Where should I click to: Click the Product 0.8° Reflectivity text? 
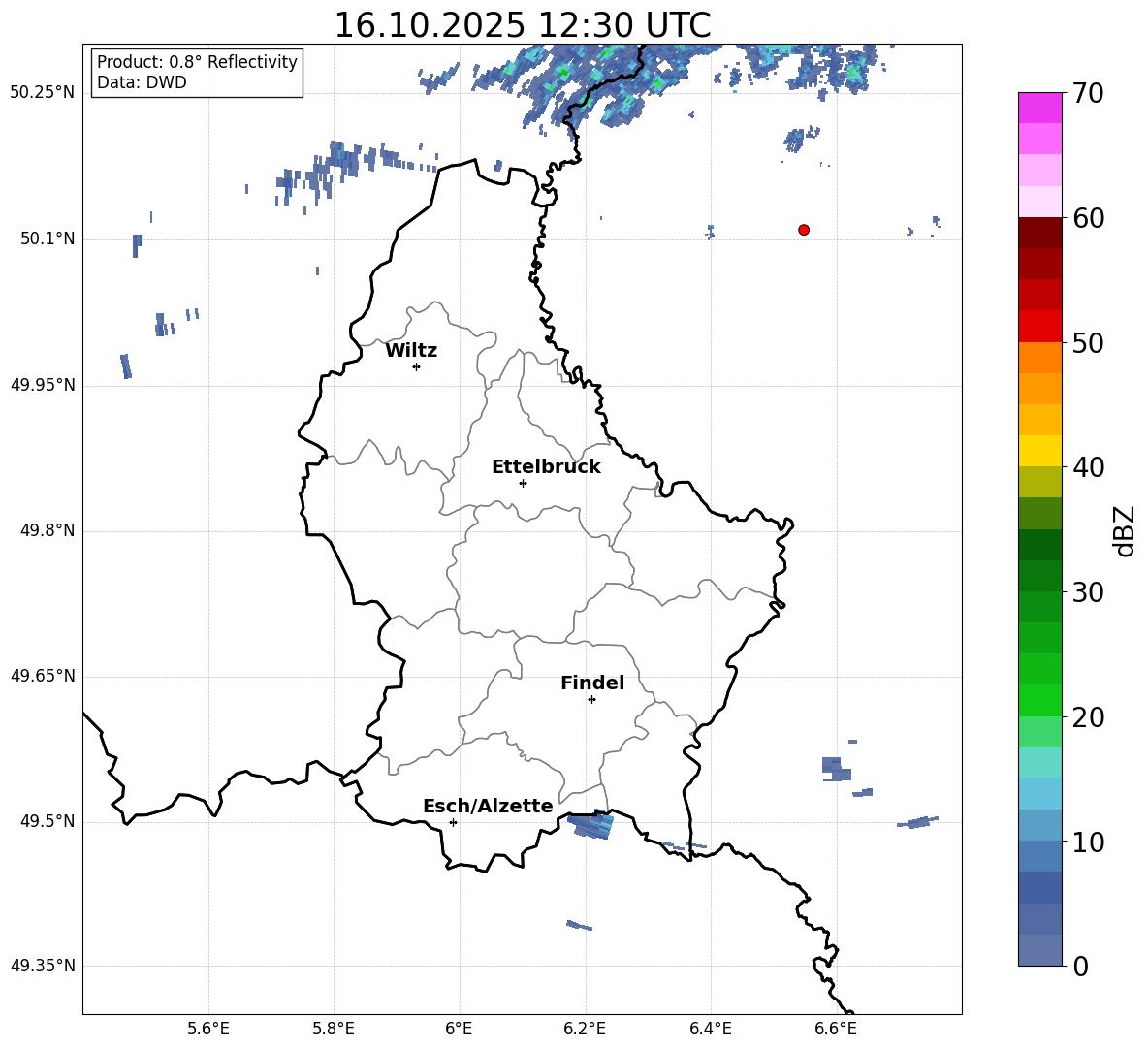point(197,62)
